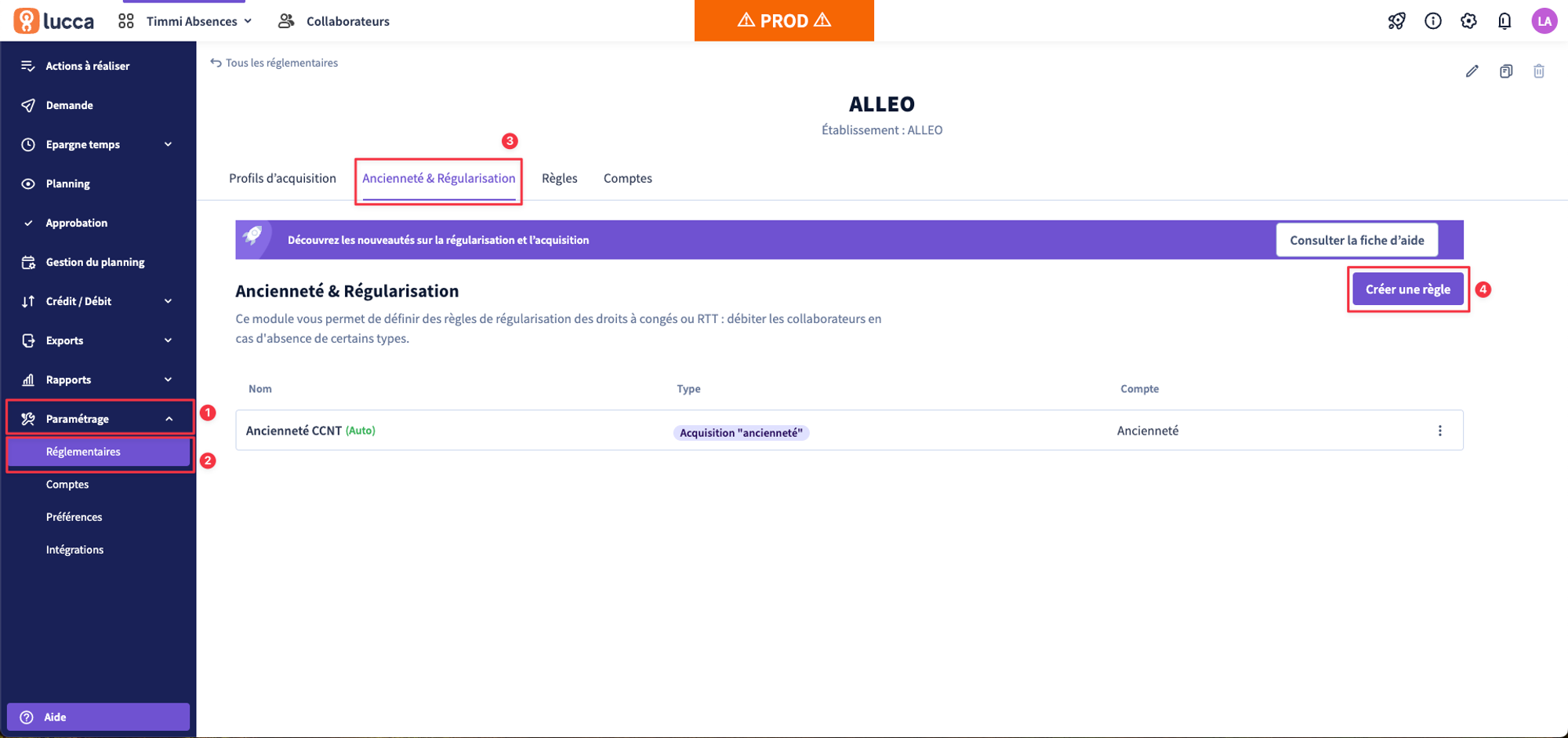1568x738 pixels.
Task: Open the Aide button in sidebar
Action: pyautogui.click(x=98, y=717)
